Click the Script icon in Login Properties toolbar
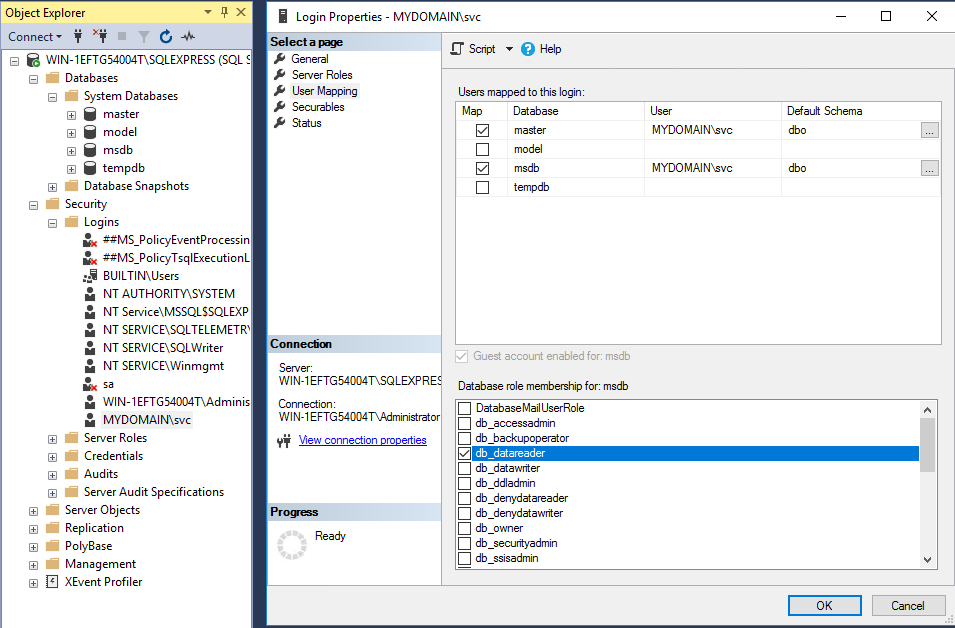The height and width of the screenshot is (628, 955). point(457,49)
